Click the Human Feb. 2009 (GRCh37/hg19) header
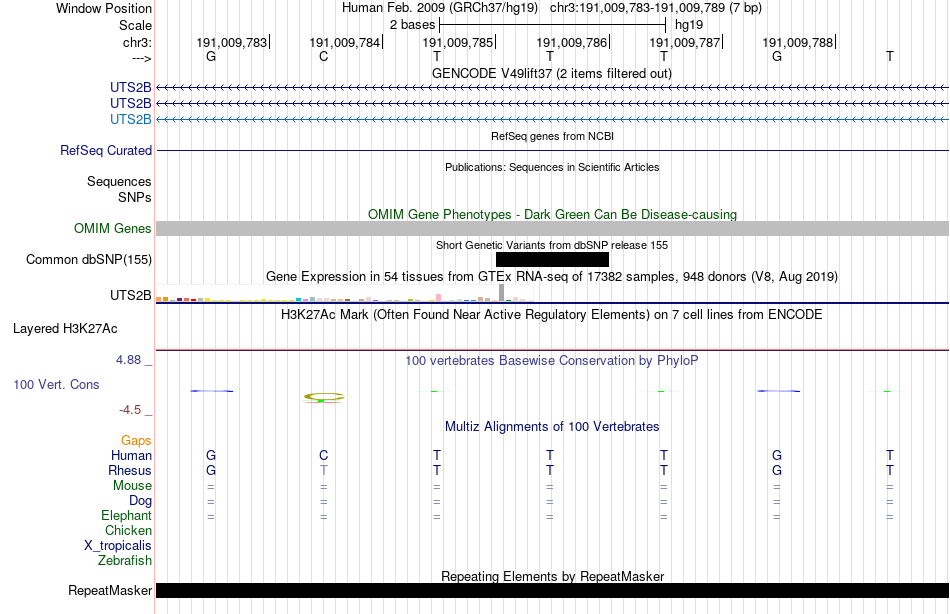The height and width of the screenshot is (614, 950). (x=439, y=8)
